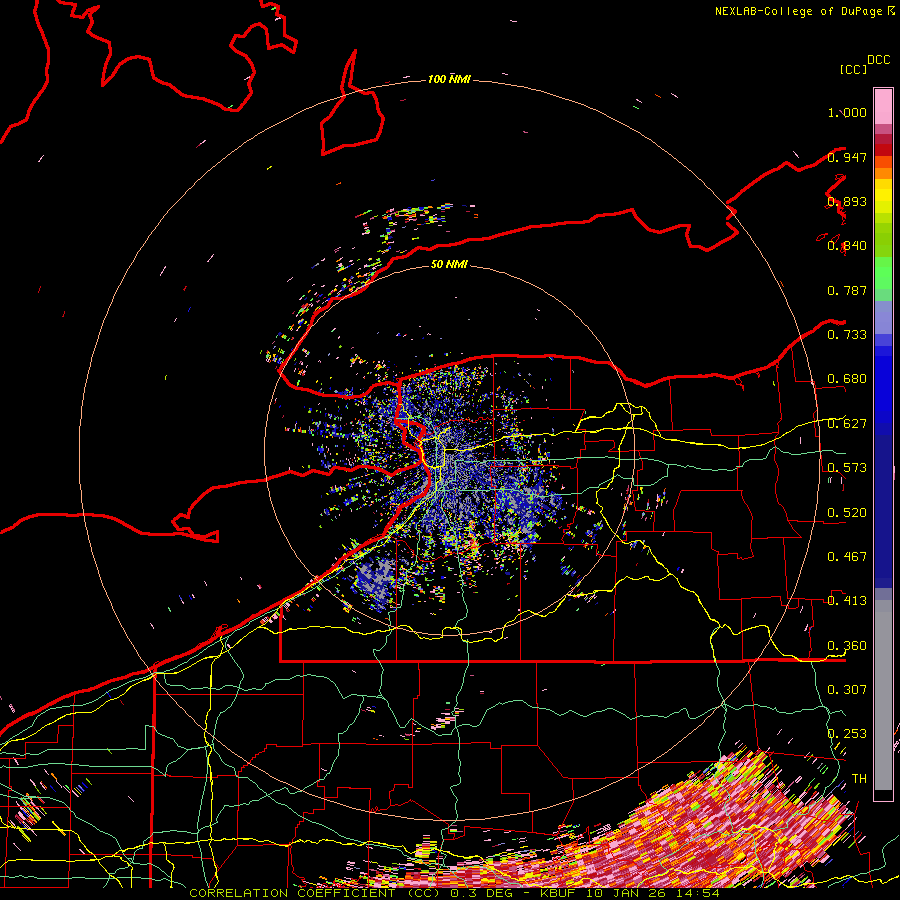Click the 0.787 color scale value
The image size is (900, 900).
(847, 290)
